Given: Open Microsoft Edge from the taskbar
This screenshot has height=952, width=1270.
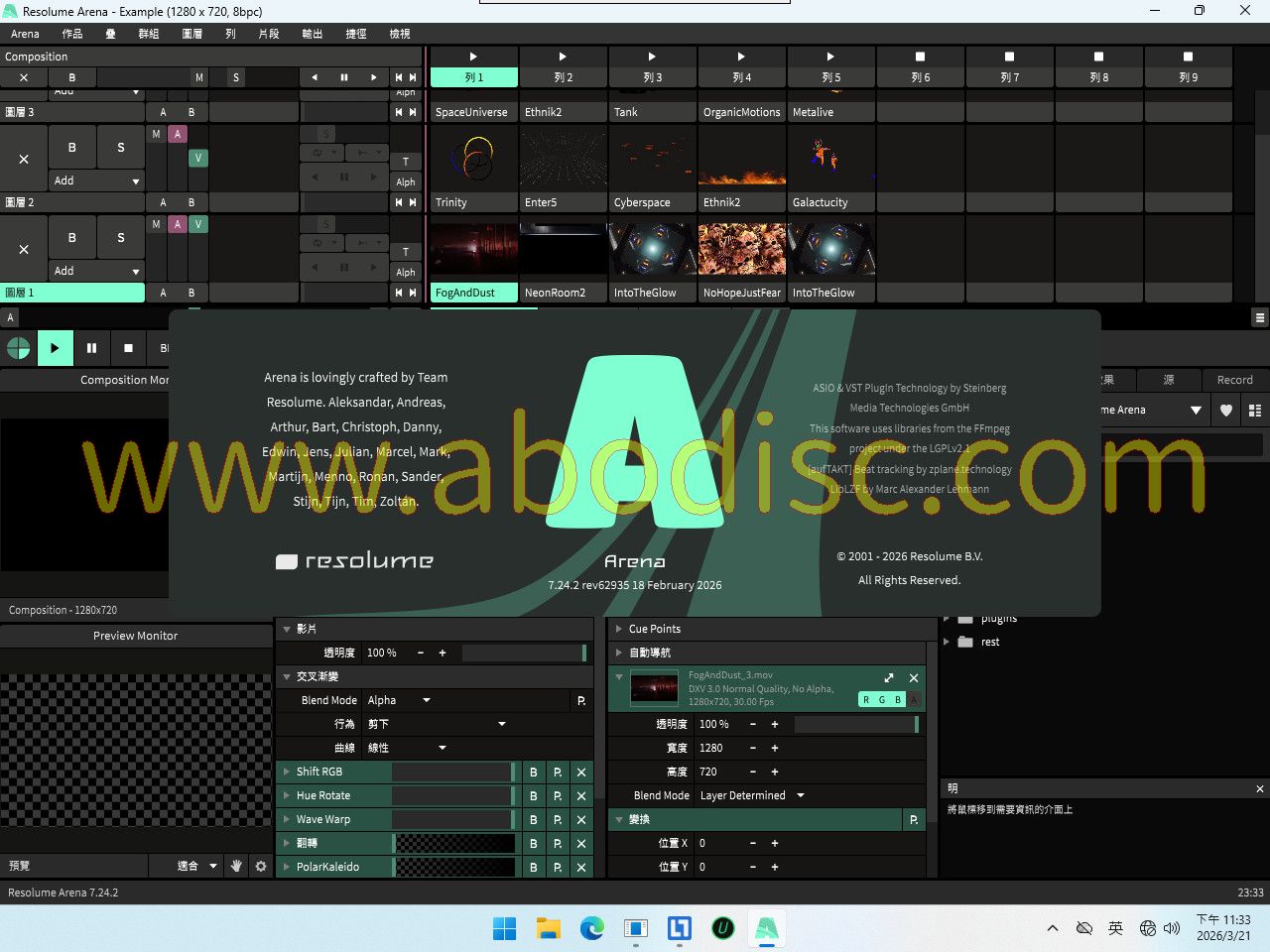Looking at the screenshot, I should pos(592,928).
